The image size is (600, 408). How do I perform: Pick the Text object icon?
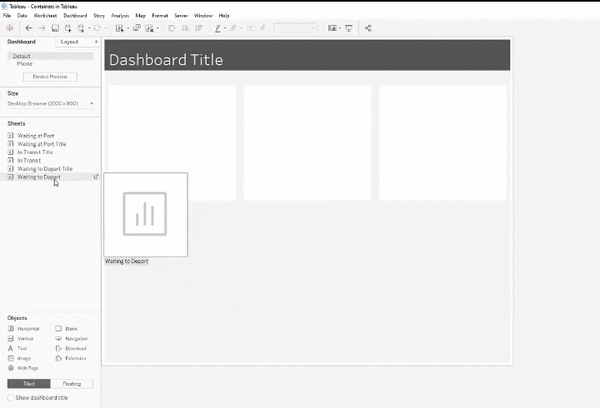click(x=10, y=348)
